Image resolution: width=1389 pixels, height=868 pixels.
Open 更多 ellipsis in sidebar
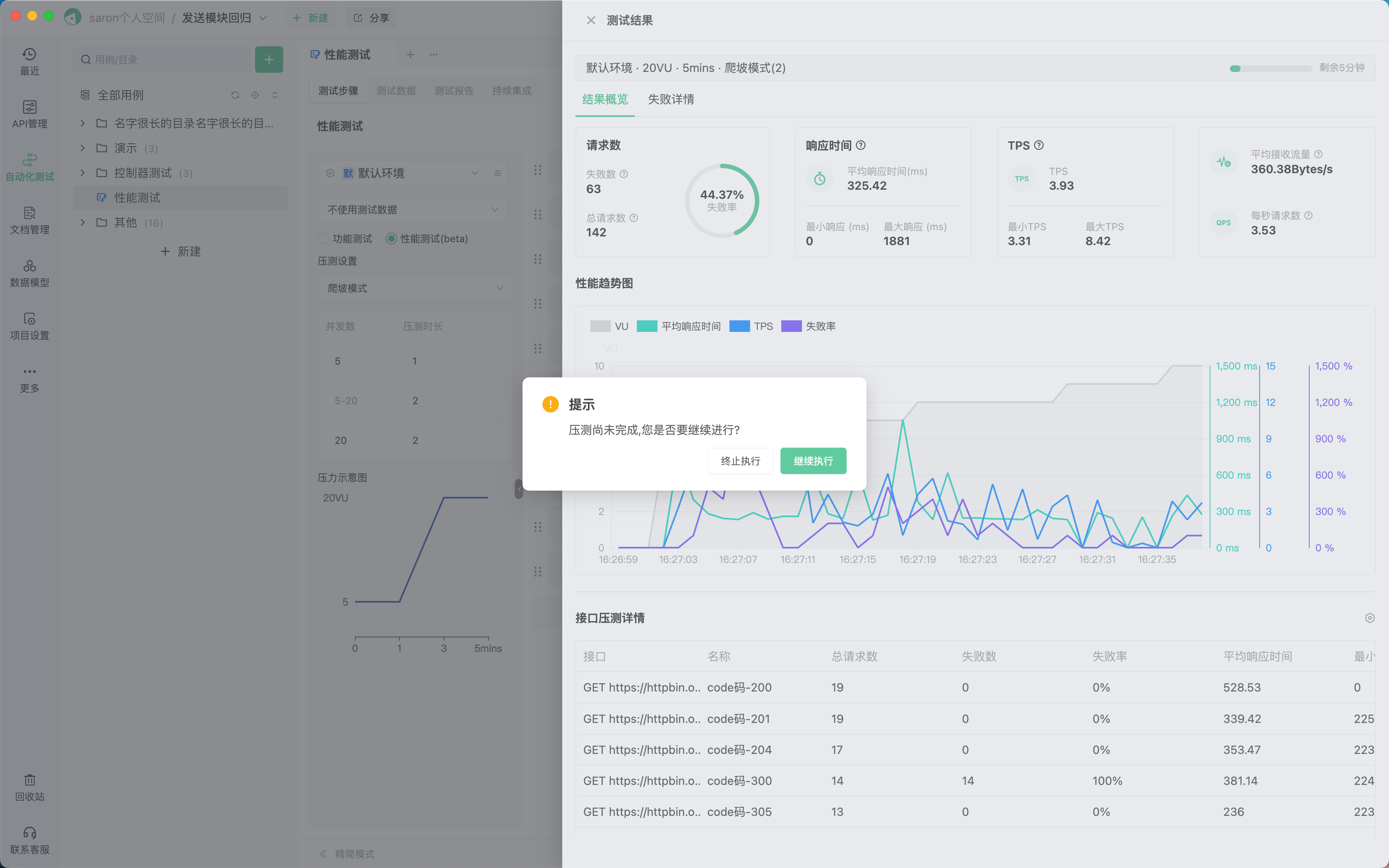[x=29, y=379]
